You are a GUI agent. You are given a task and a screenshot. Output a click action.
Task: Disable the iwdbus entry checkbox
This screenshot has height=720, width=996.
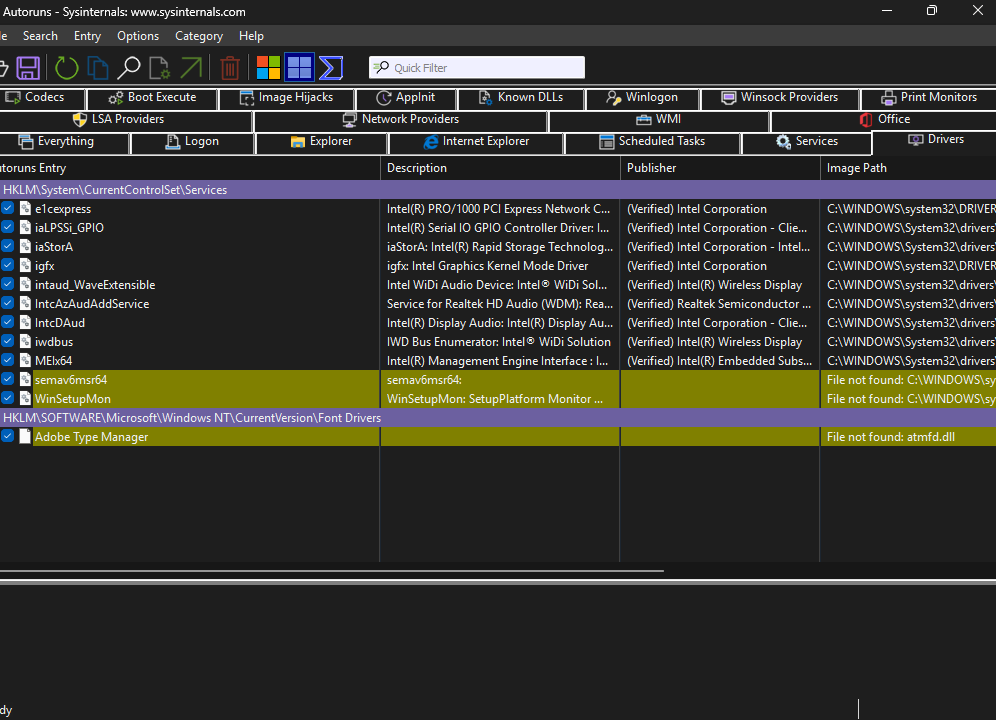[x=8, y=341]
